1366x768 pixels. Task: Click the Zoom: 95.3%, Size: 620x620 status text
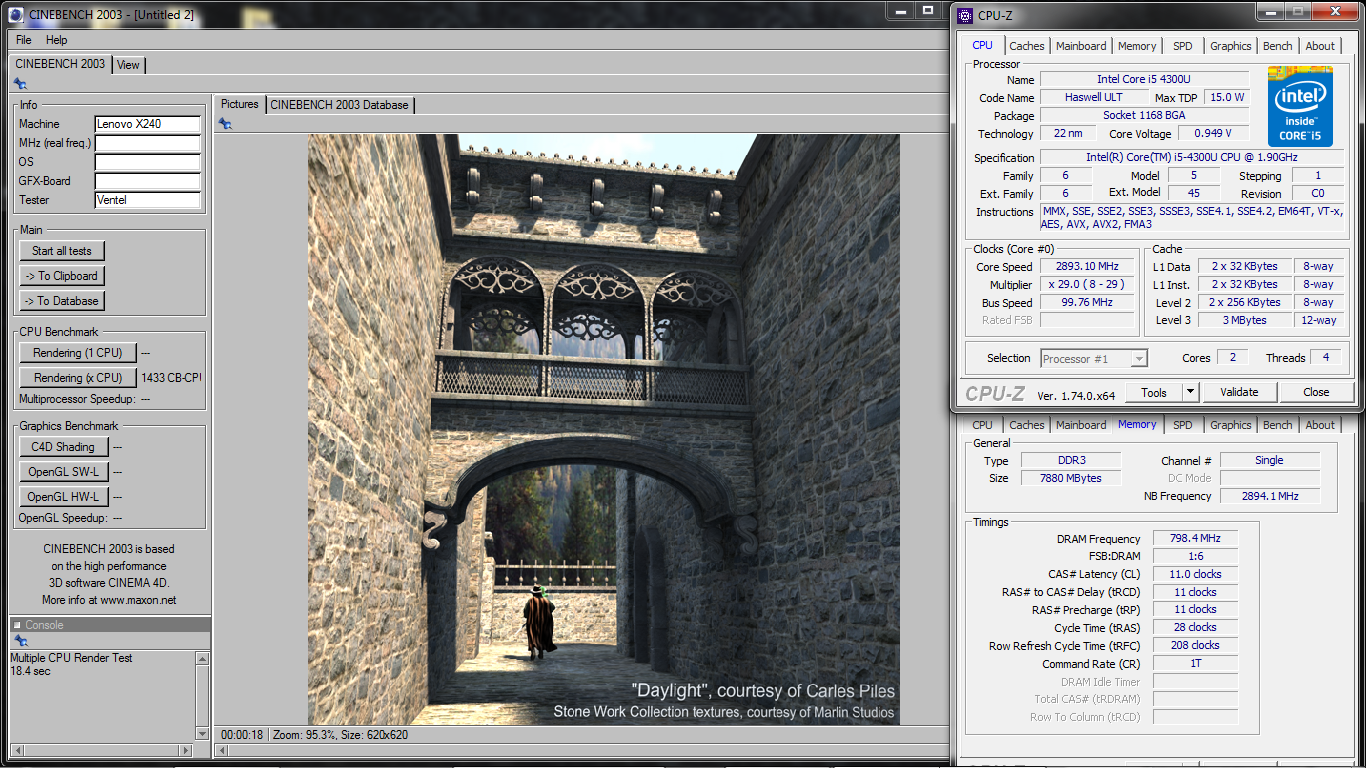[x=340, y=735]
